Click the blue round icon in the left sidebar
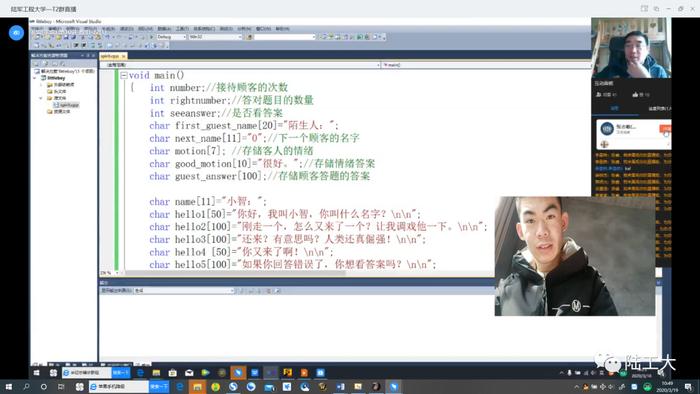This screenshot has height=394, width=700. coord(17,33)
